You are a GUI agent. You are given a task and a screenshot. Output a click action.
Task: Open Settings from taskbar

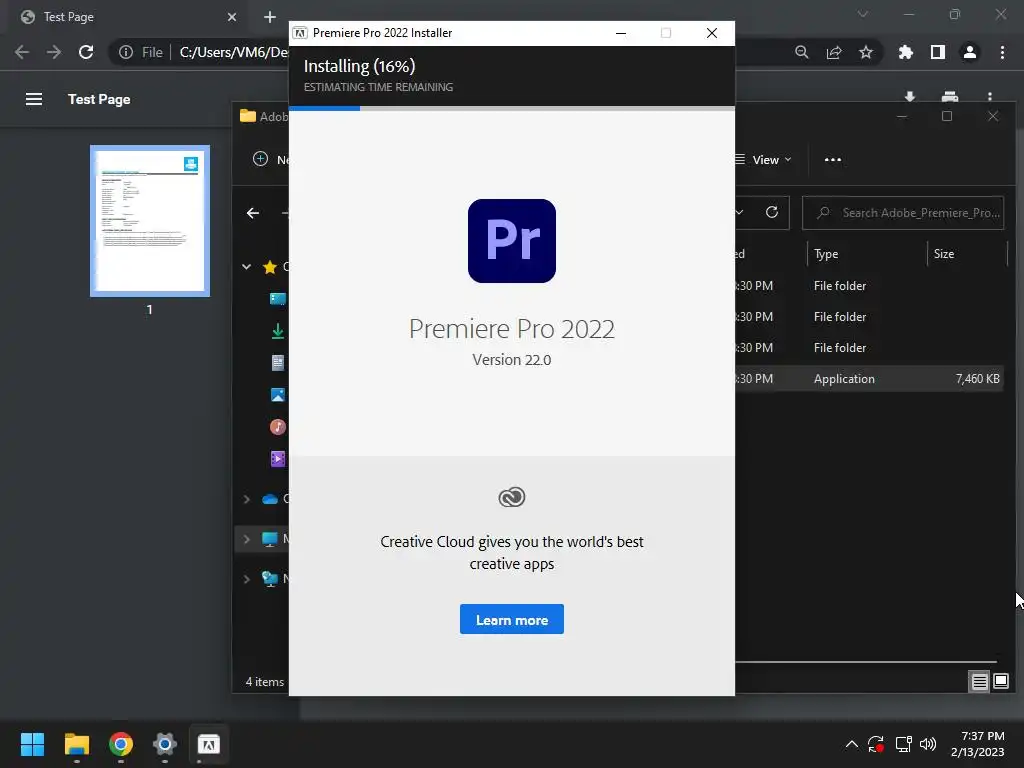pyautogui.click(x=165, y=744)
